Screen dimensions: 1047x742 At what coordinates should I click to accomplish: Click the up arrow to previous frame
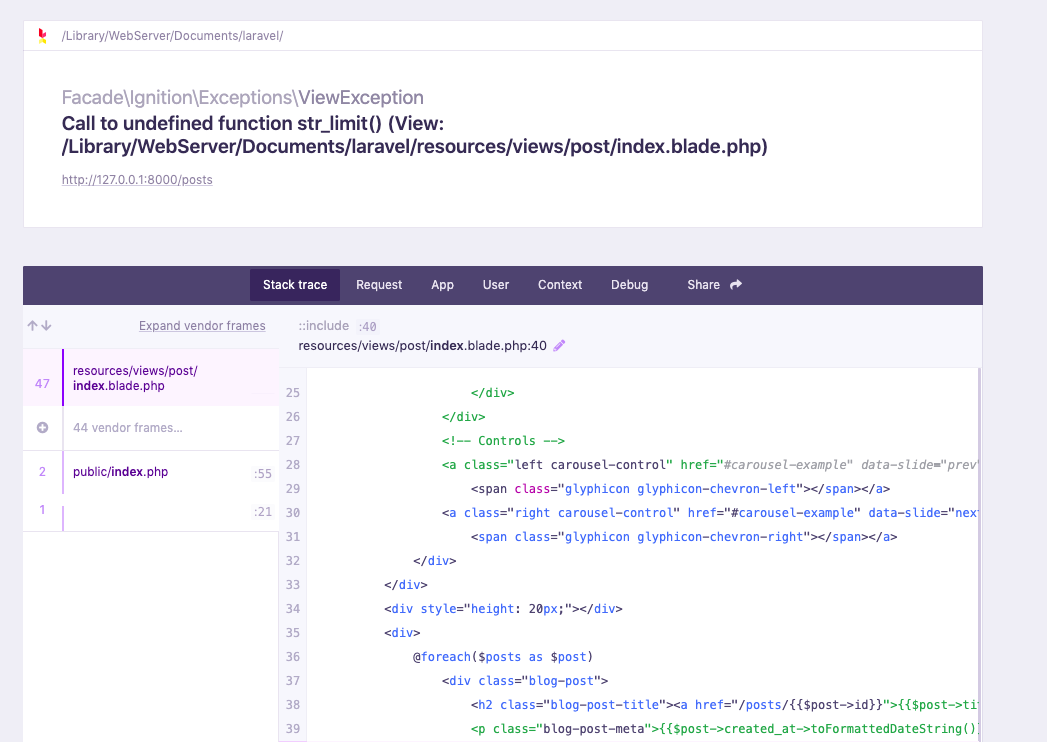coord(32,325)
